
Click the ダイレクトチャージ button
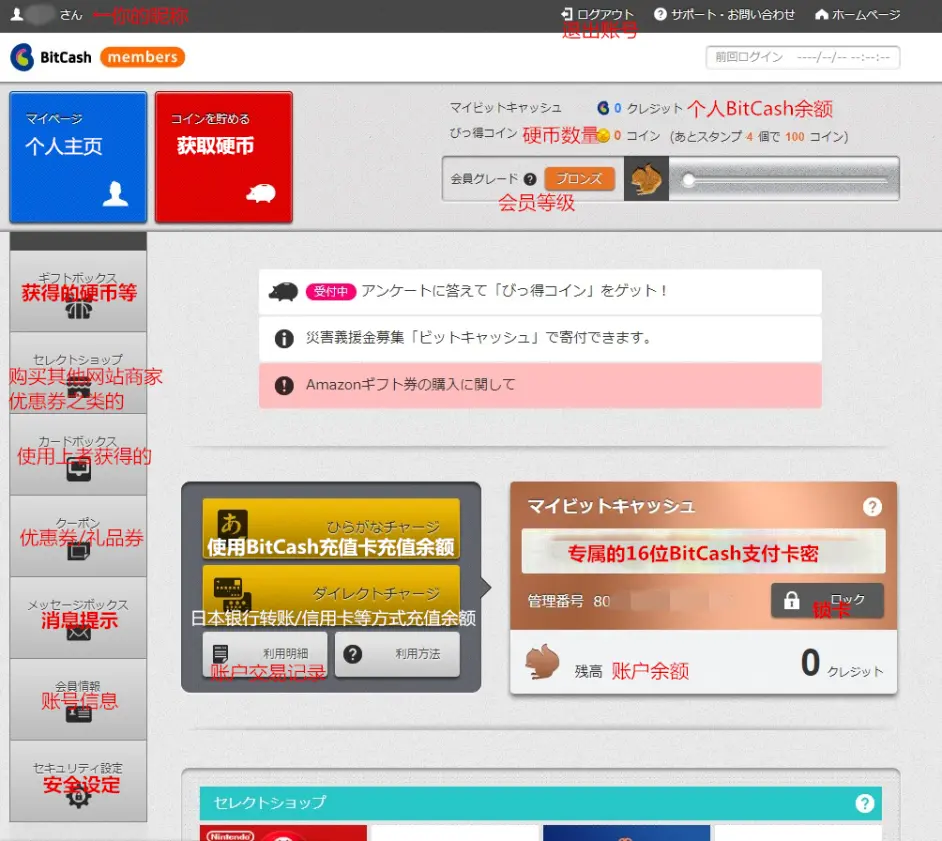point(331,595)
